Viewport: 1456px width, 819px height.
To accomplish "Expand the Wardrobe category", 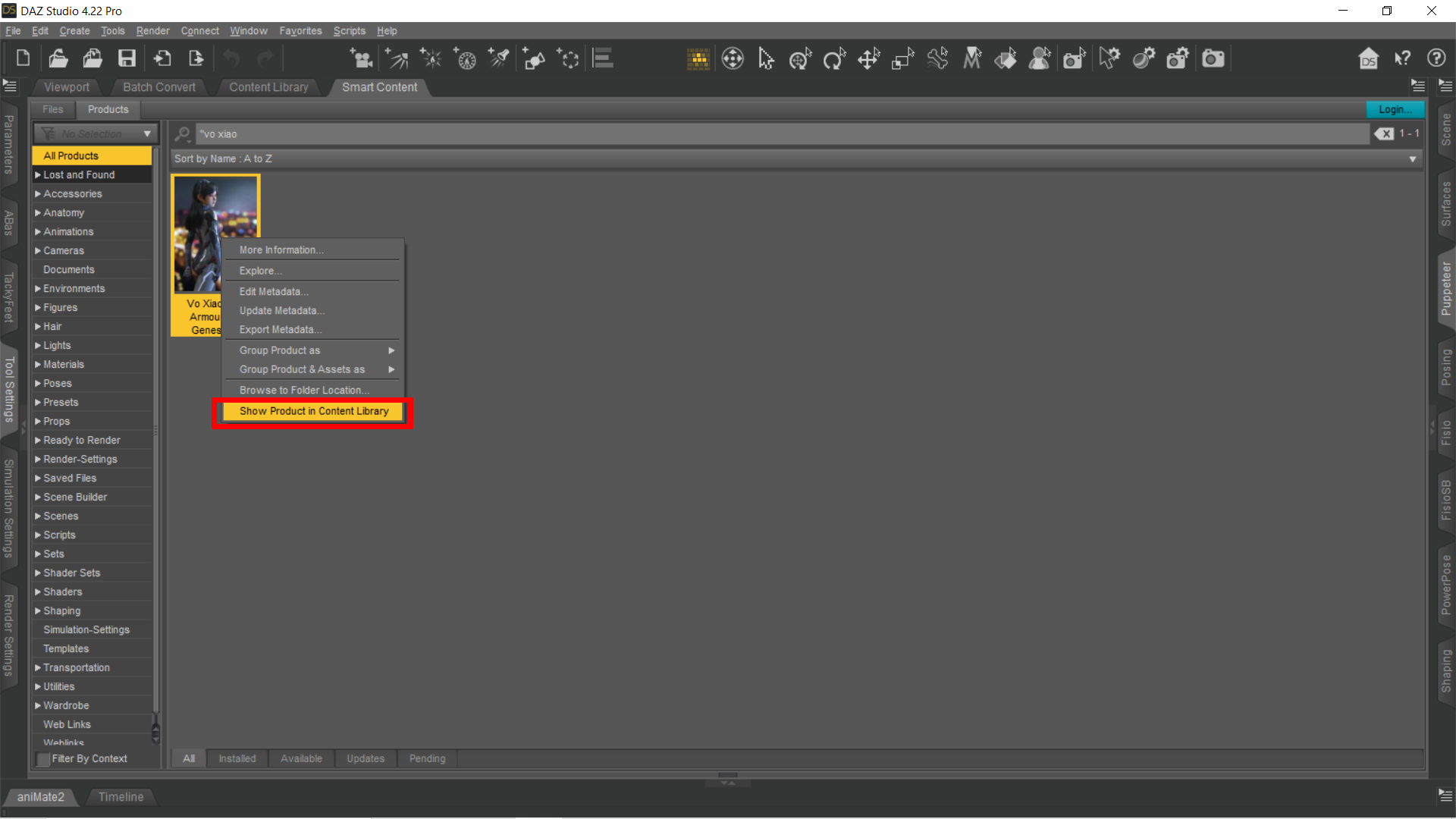I will click(x=38, y=705).
